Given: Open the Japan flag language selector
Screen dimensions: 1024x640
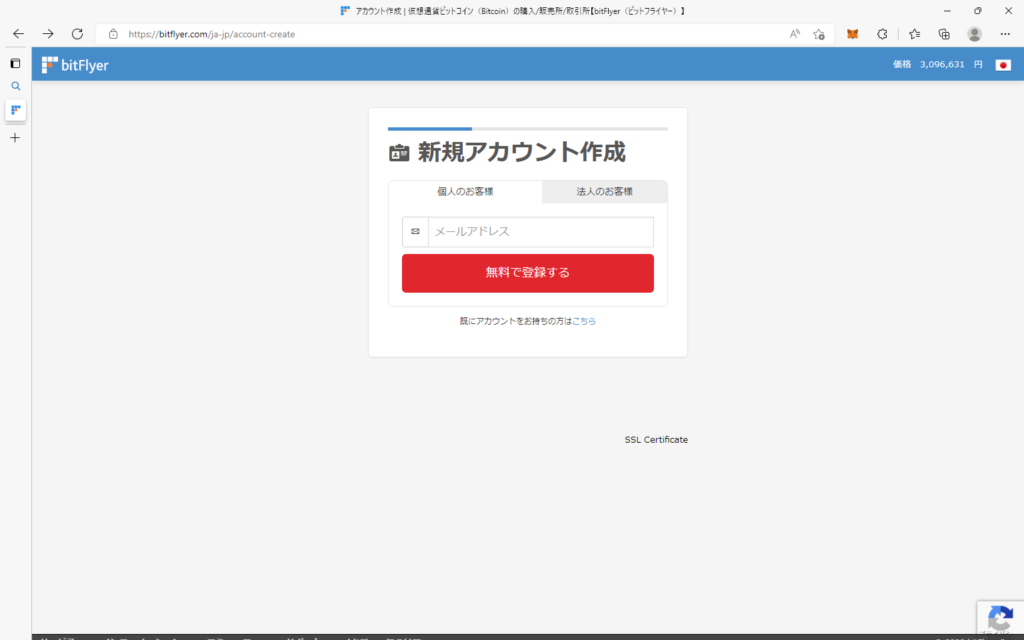Looking at the screenshot, I should [1003, 65].
